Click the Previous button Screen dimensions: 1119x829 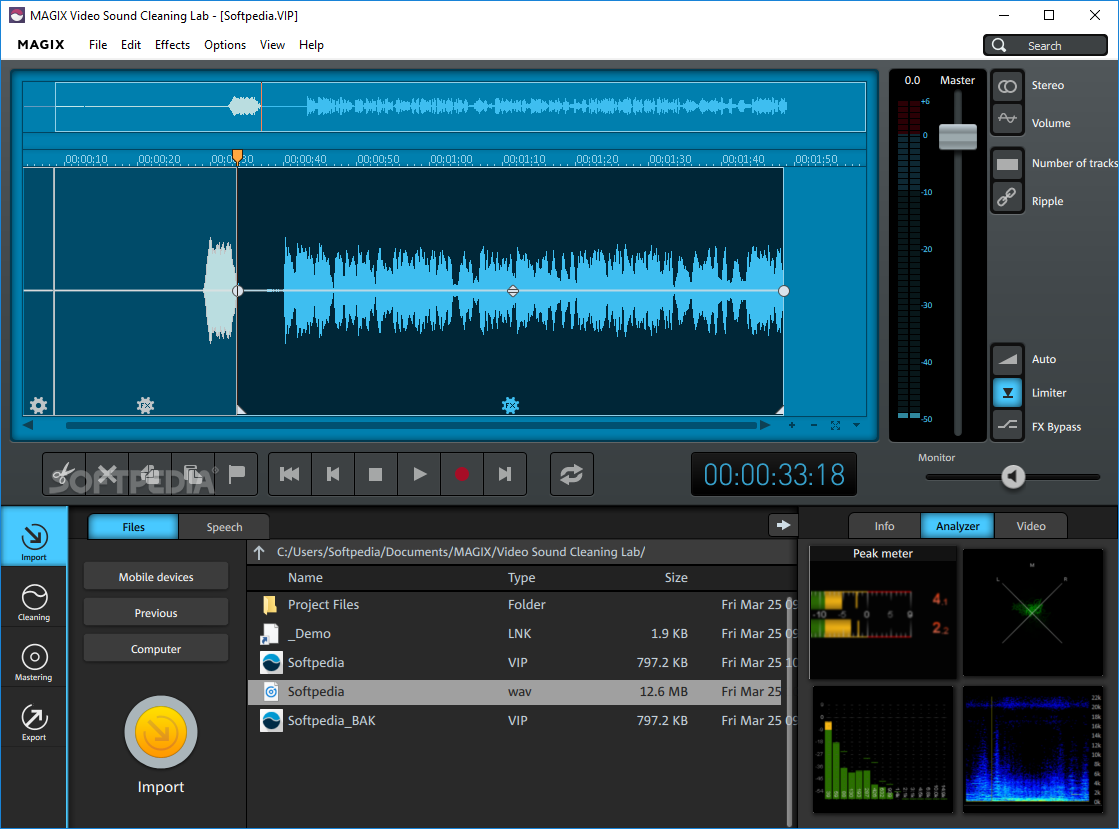coord(156,612)
